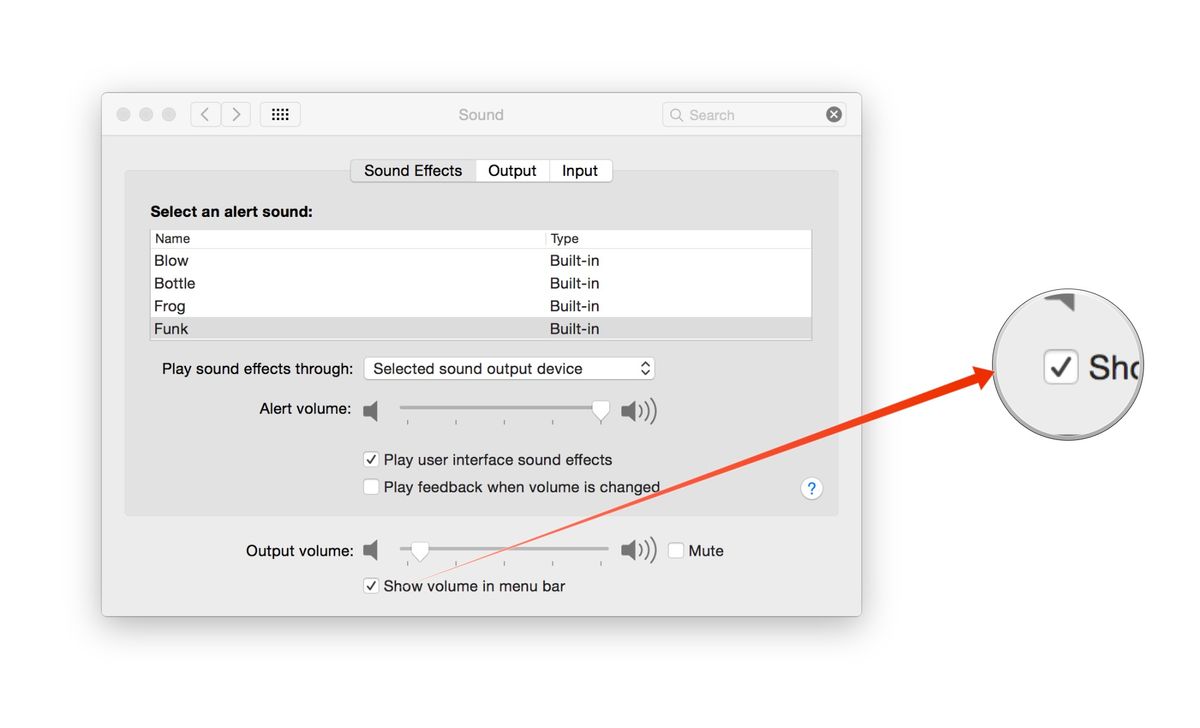Image resolution: width=1200 pixels, height=728 pixels.
Task: Disable Play user interface sound effects
Action: [x=371, y=459]
